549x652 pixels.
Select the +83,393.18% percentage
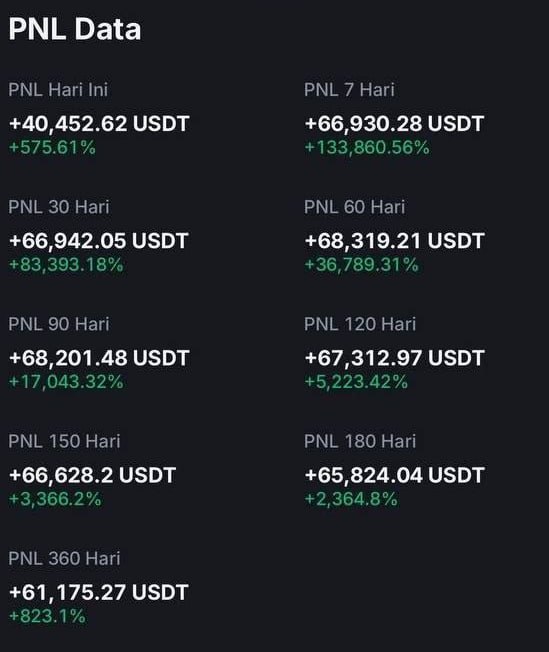66,265
